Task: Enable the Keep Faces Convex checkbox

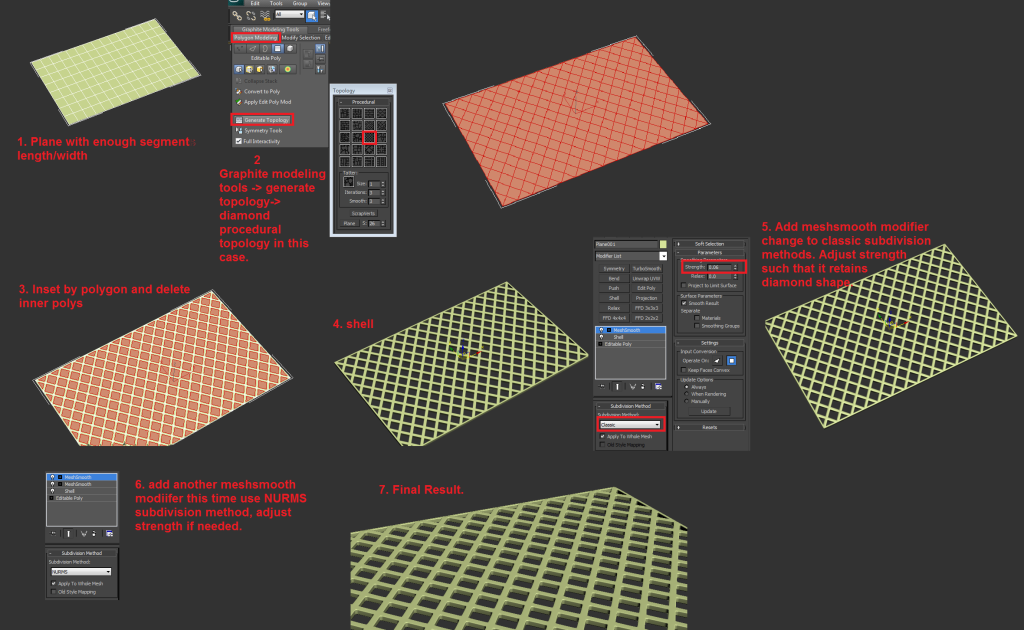Action: 685,370
